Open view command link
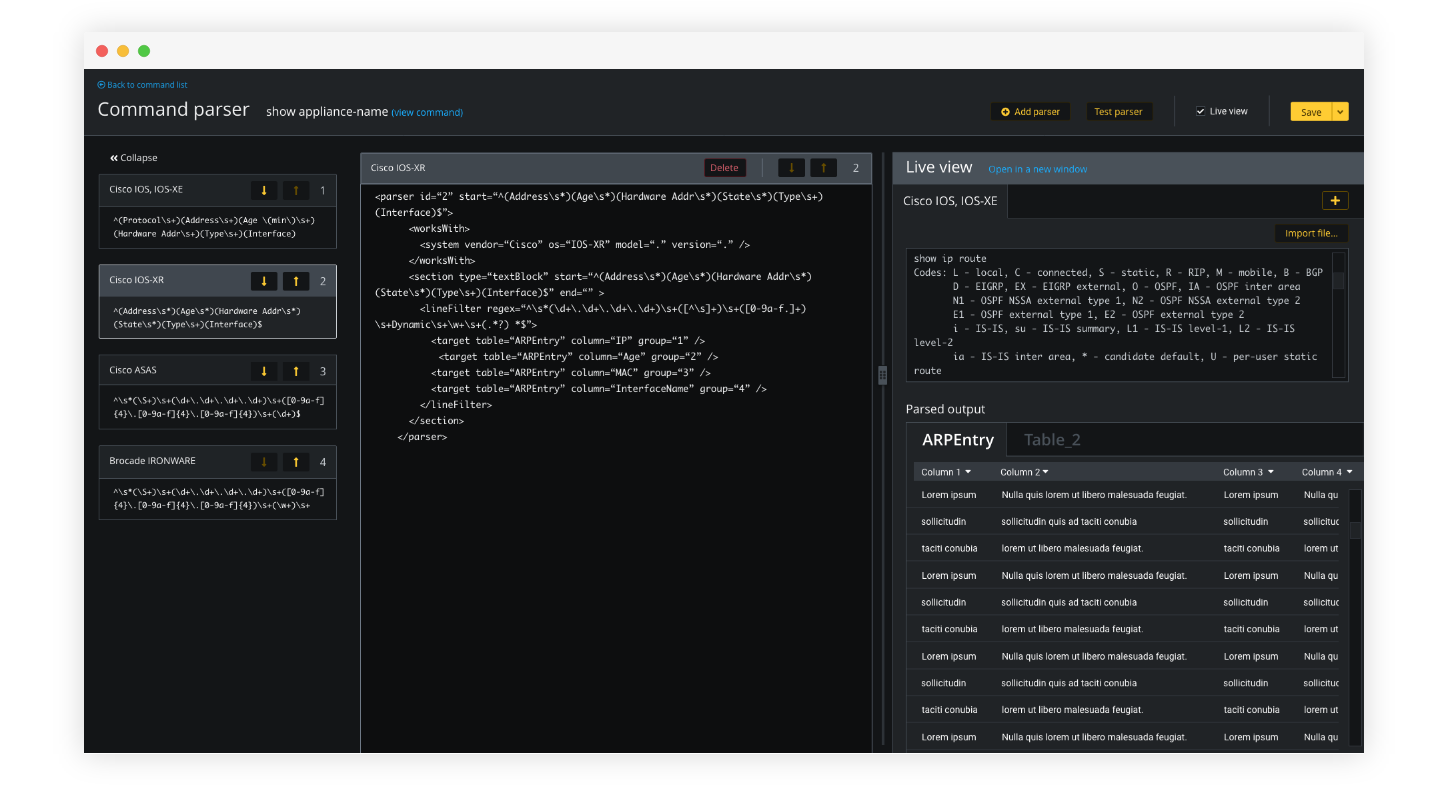The width and height of the screenshot is (1447, 798). click(x=427, y=112)
